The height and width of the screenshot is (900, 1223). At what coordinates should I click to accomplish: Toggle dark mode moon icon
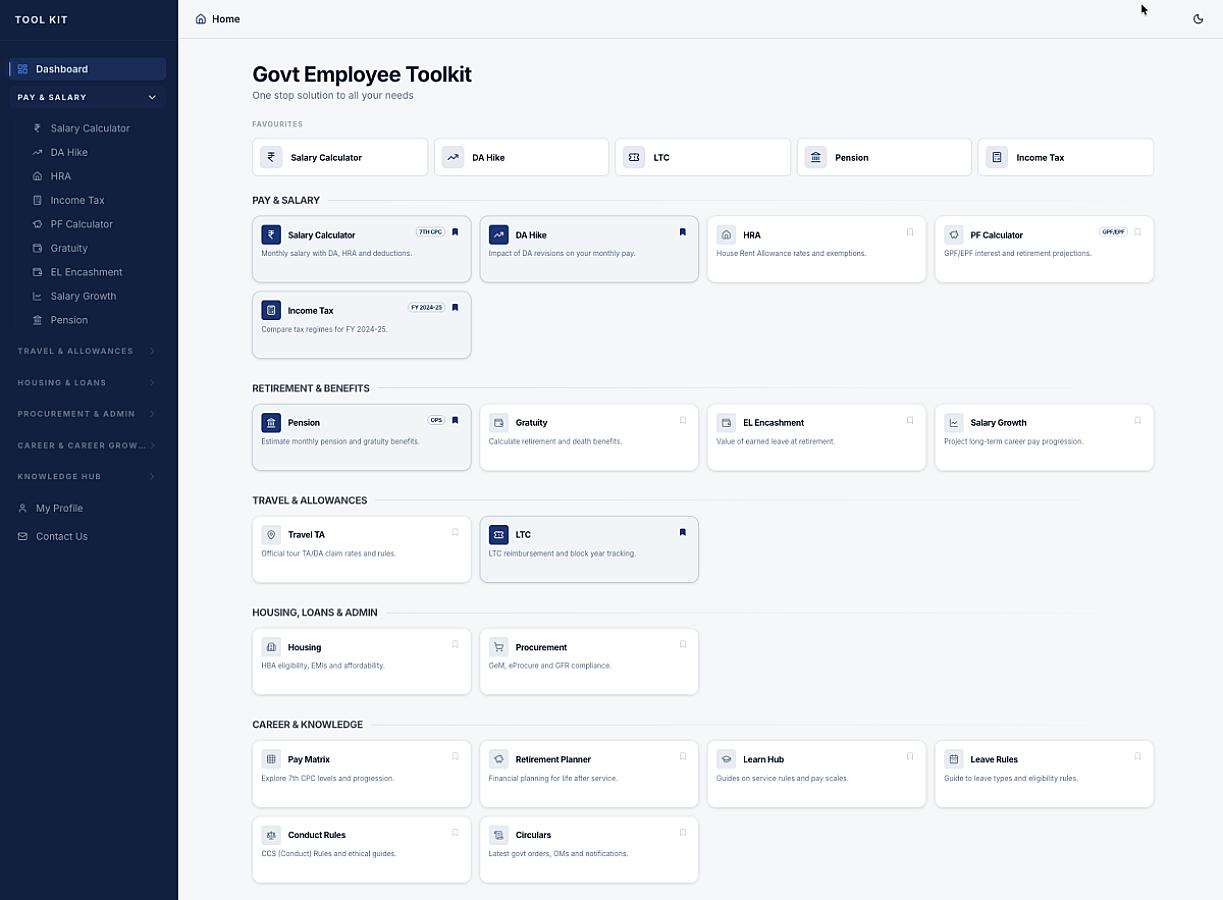(x=1198, y=19)
